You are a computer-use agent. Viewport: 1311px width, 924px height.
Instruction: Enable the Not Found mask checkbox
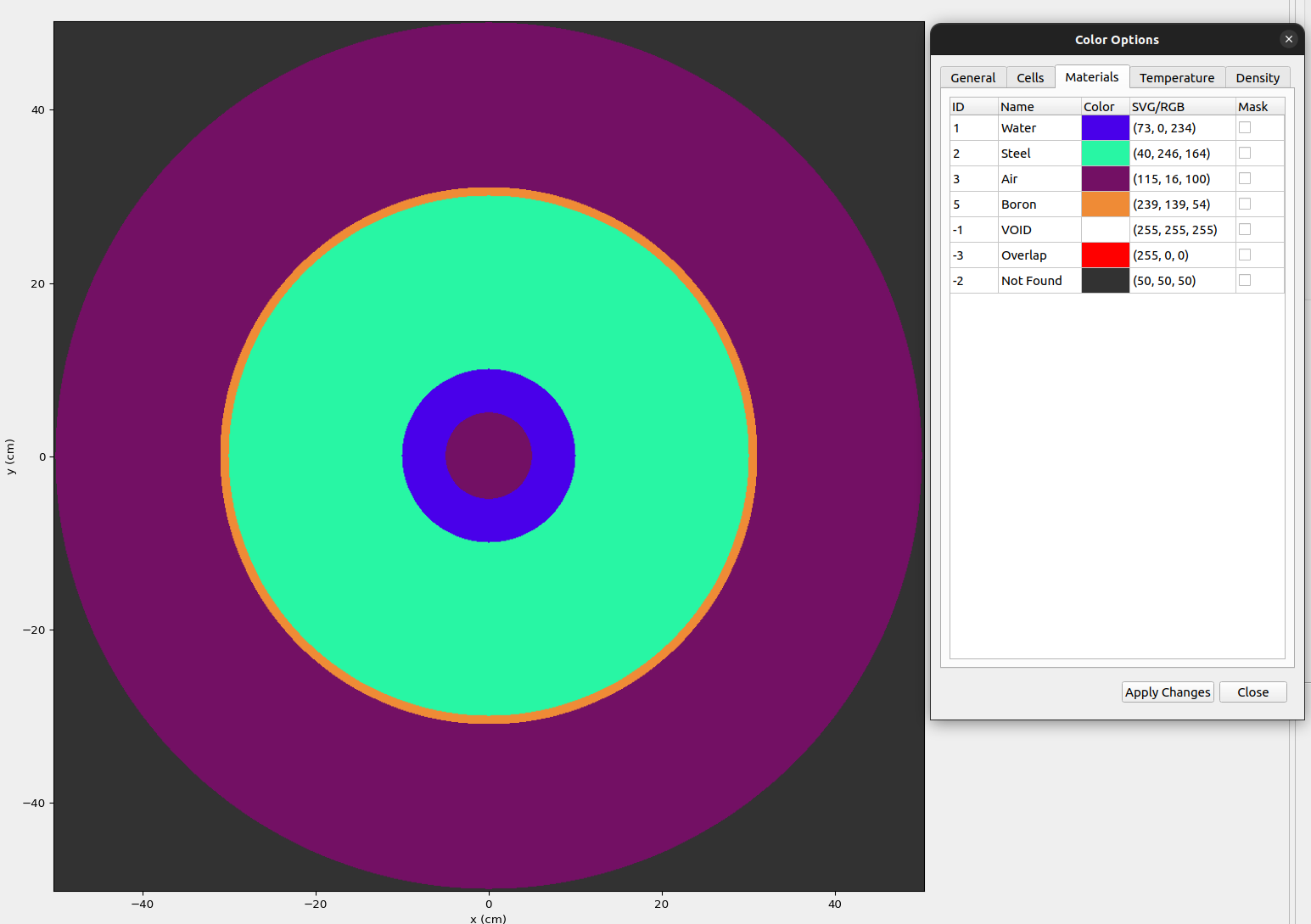(1244, 280)
